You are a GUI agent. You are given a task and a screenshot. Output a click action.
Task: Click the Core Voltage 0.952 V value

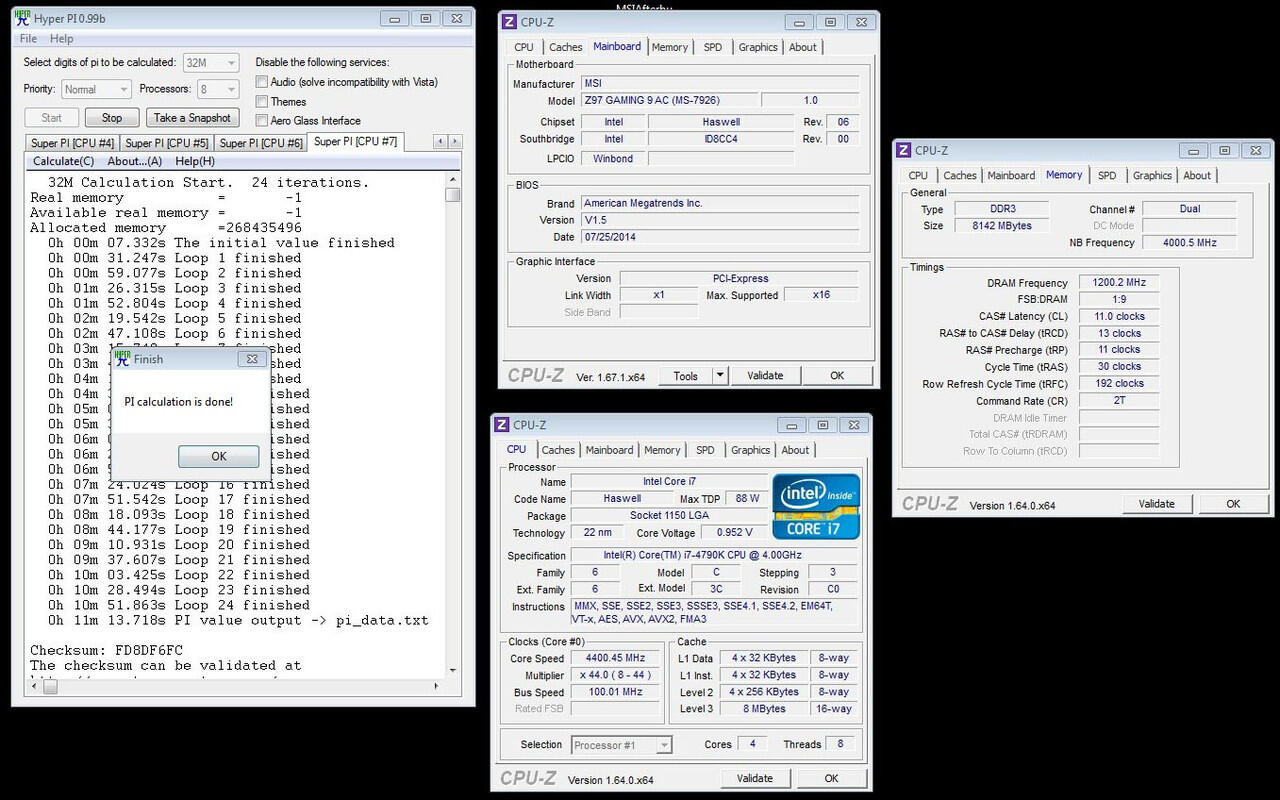pos(735,533)
